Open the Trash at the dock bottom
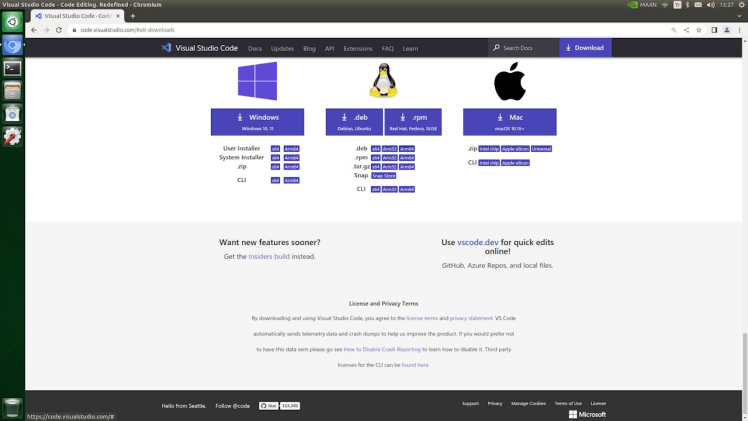Image resolution: width=748 pixels, height=421 pixels. tap(12, 408)
